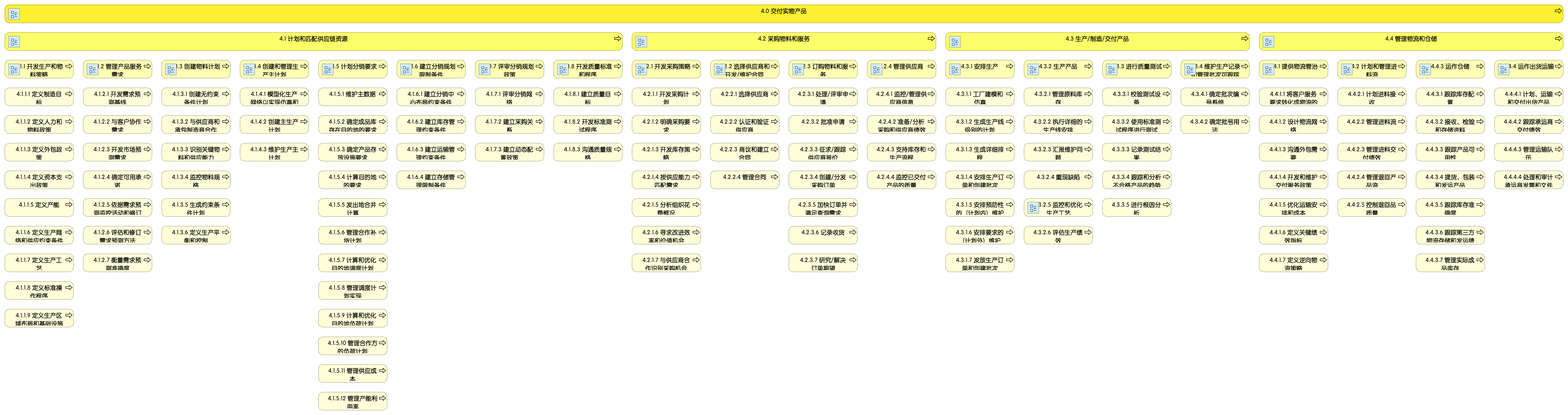Open sub-diagram icon on 开发采购策略 box
Screen dimensions: 1568x415
(641, 69)
